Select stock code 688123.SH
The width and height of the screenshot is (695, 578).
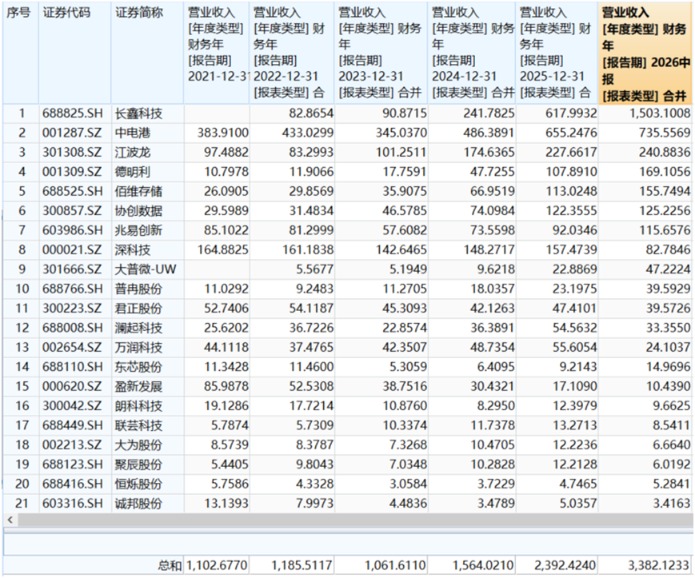tap(72, 465)
